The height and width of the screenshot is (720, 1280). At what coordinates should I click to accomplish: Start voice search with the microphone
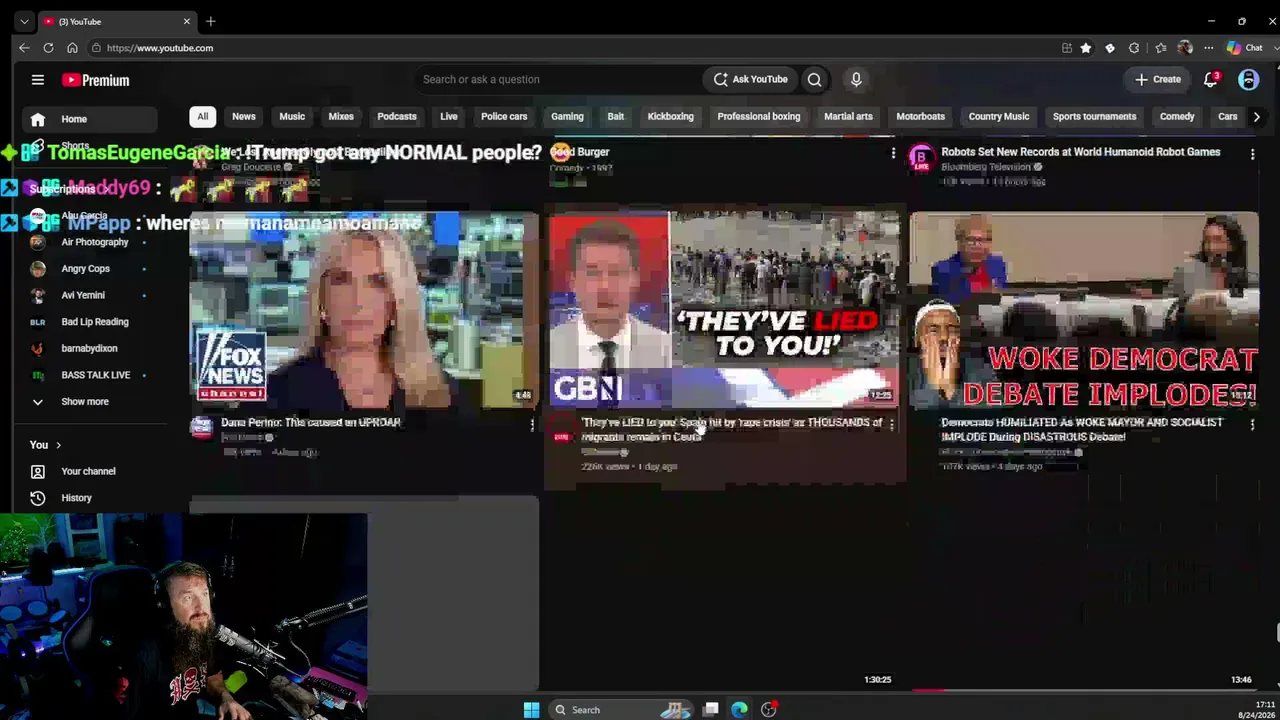click(856, 80)
